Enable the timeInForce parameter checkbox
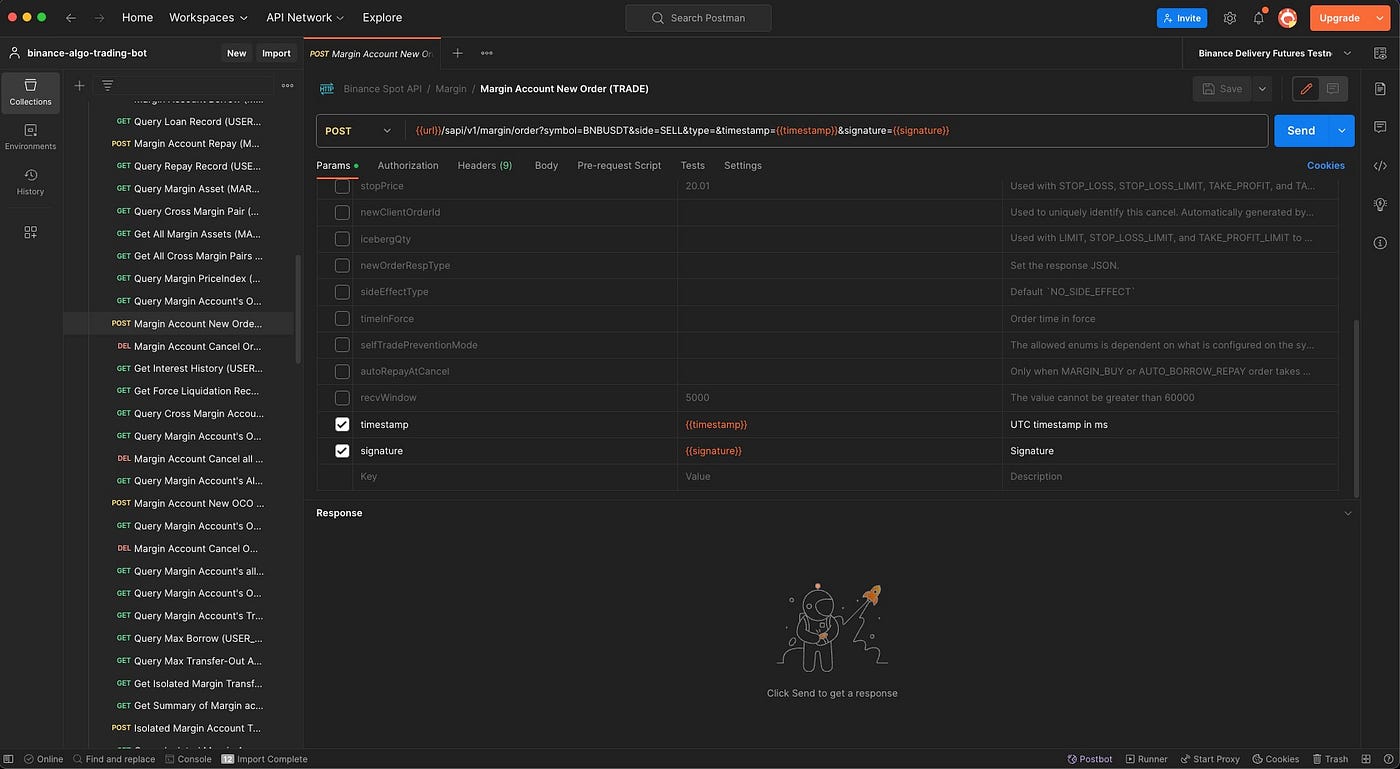Screen dimensions: 1400x769 click(342, 318)
